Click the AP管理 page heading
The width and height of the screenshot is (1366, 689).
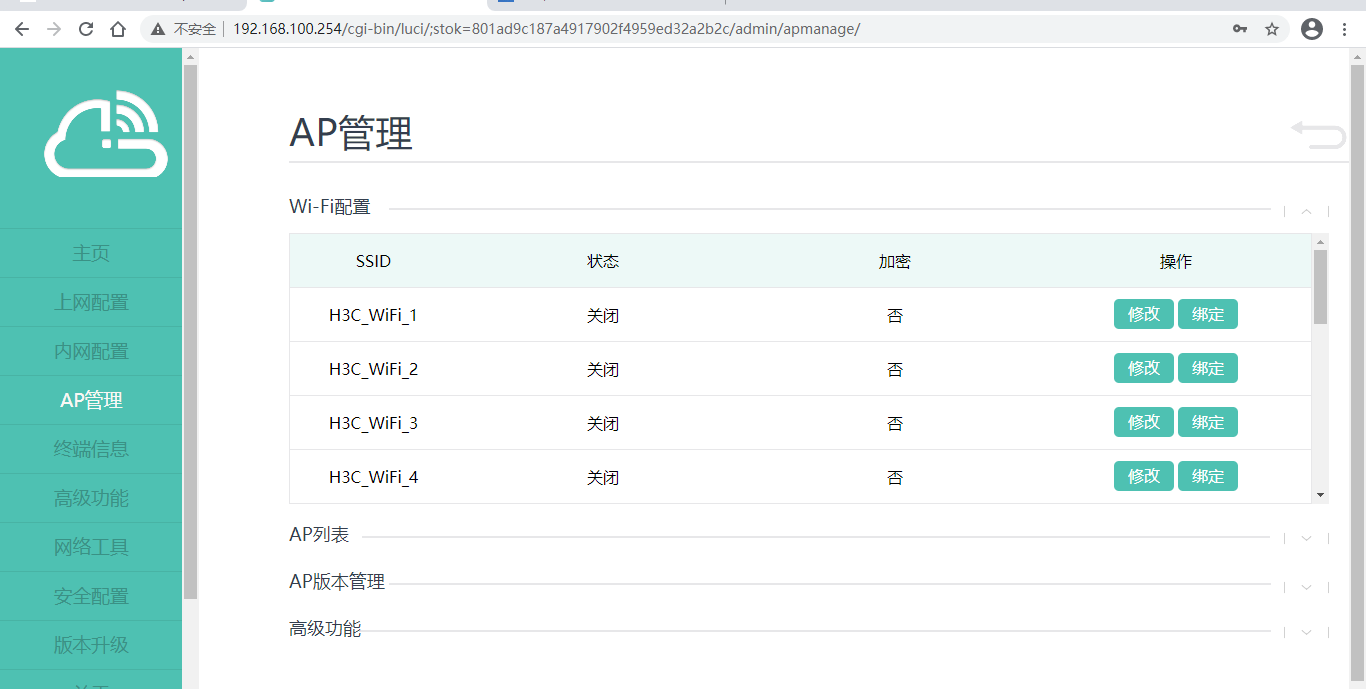pyautogui.click(x=351, y=132)
